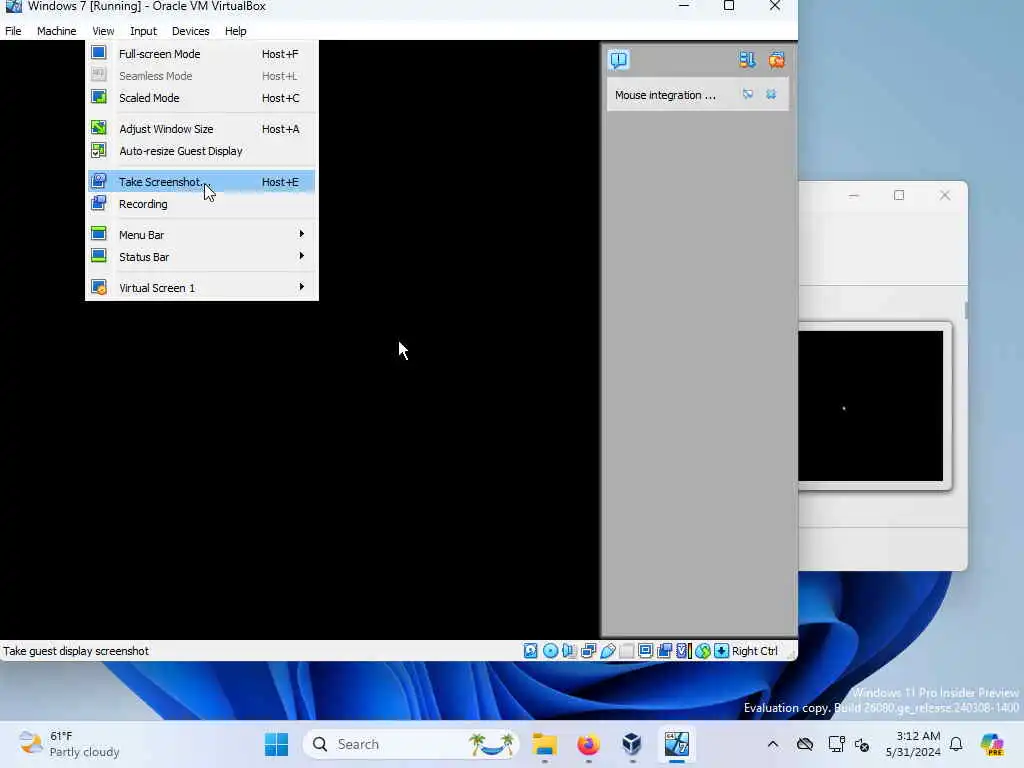Click the taskbar Search box

pos(411,744)
